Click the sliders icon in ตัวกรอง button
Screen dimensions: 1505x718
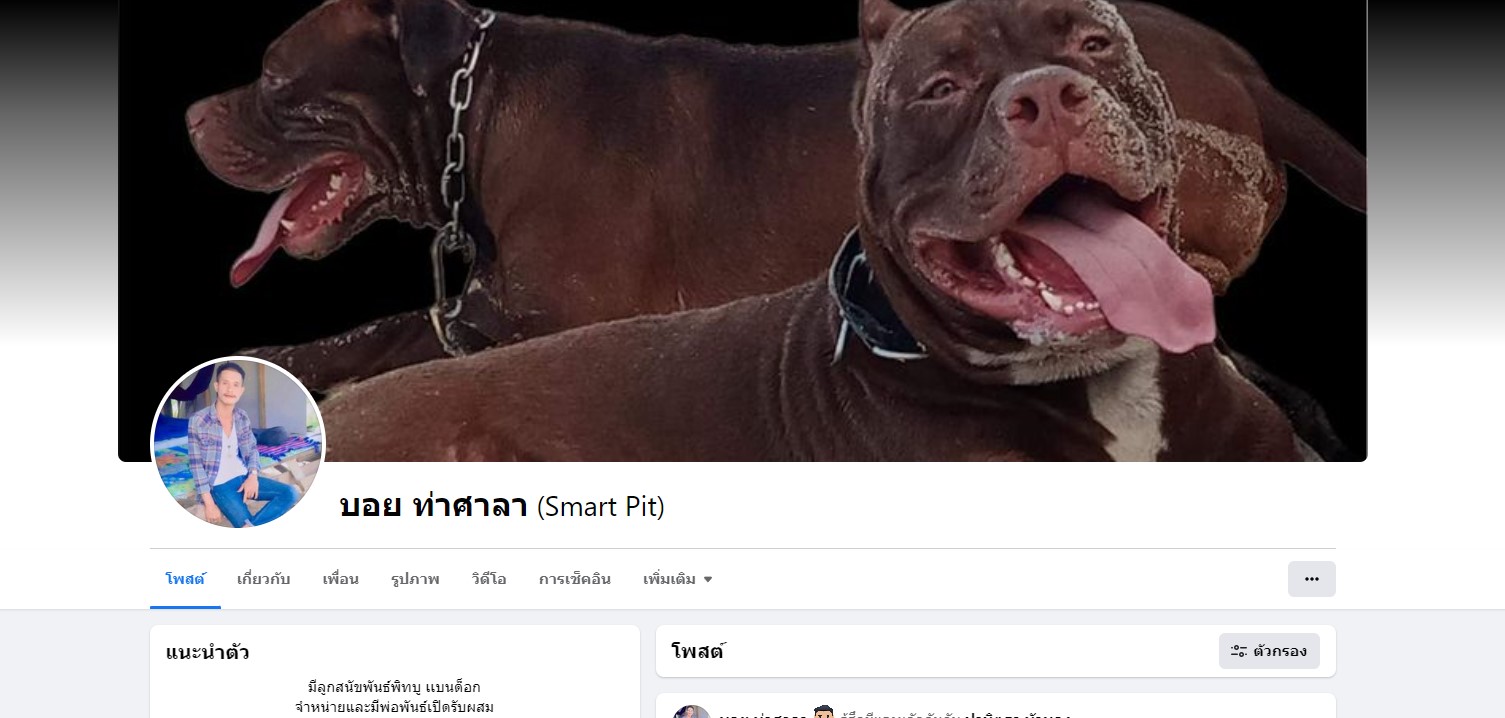tap(1239, 651)
